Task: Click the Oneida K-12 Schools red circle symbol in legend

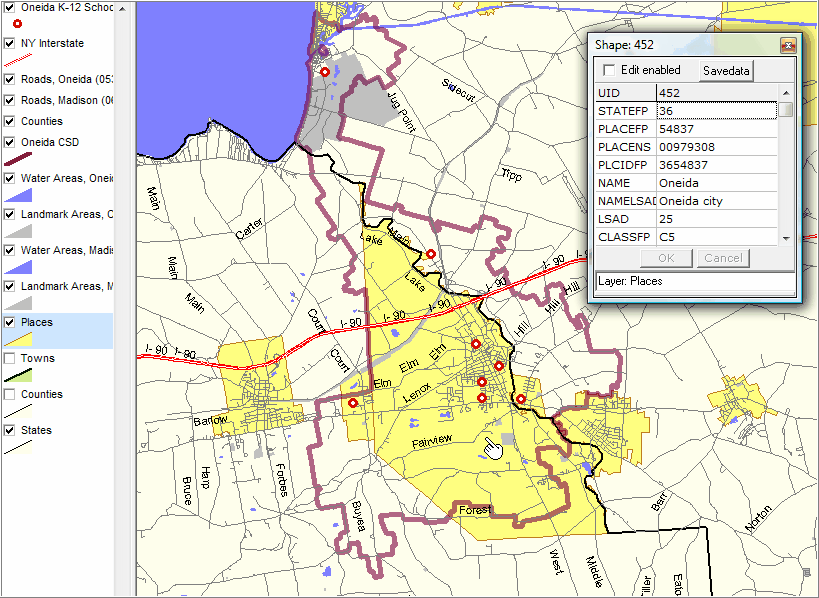Action: (x=17, y=23)
